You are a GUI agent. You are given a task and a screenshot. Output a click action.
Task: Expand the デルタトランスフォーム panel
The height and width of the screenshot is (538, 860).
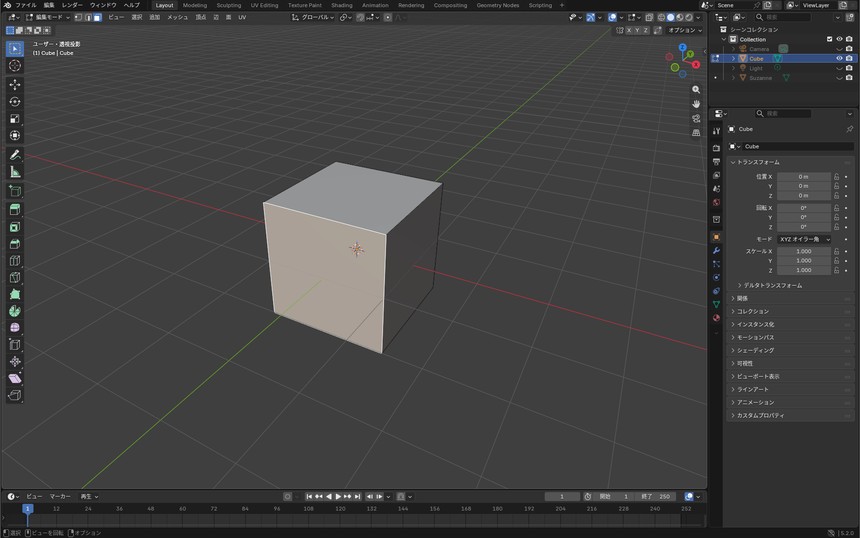tap(770, 285)
